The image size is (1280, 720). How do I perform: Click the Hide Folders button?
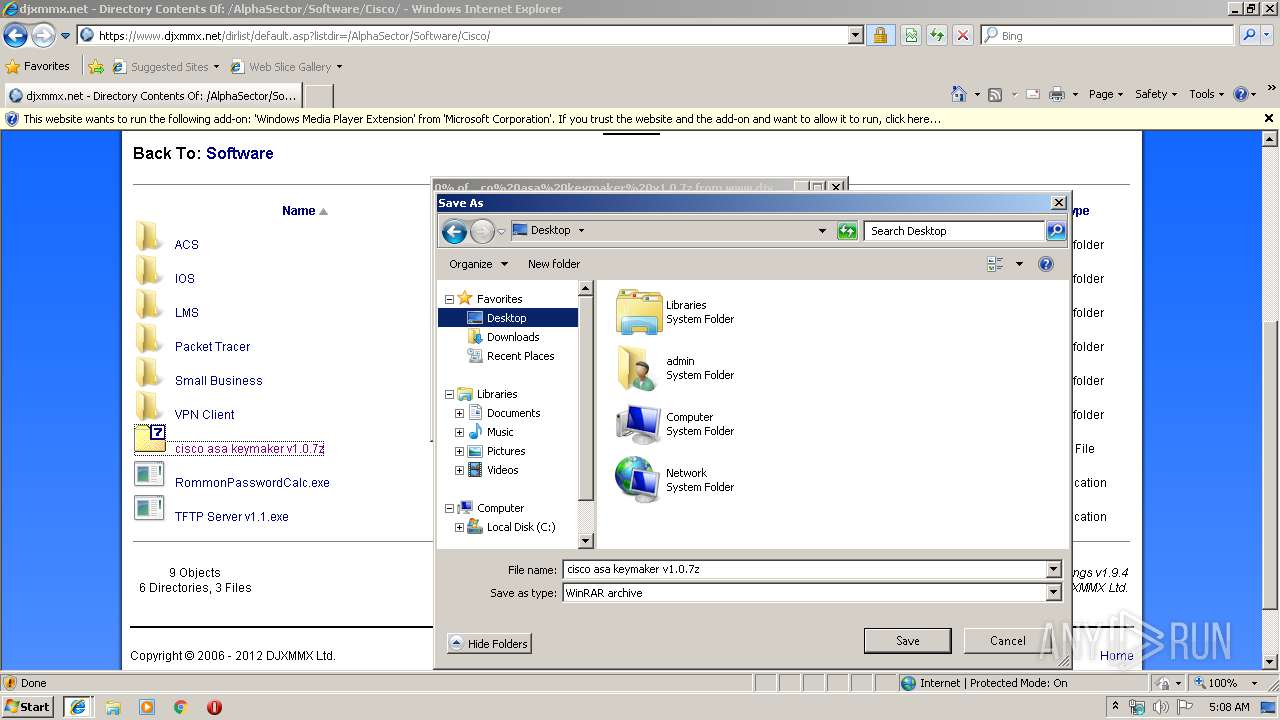[489, 644]
